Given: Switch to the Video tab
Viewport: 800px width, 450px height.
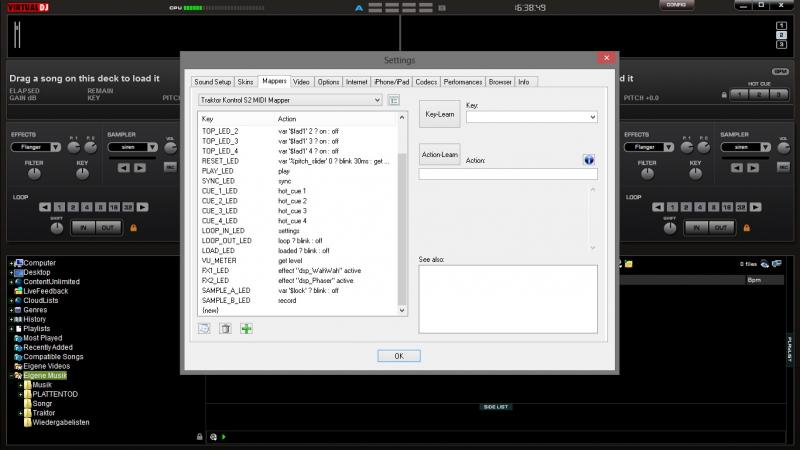Looking at the screenshot, I should point(301,82).
